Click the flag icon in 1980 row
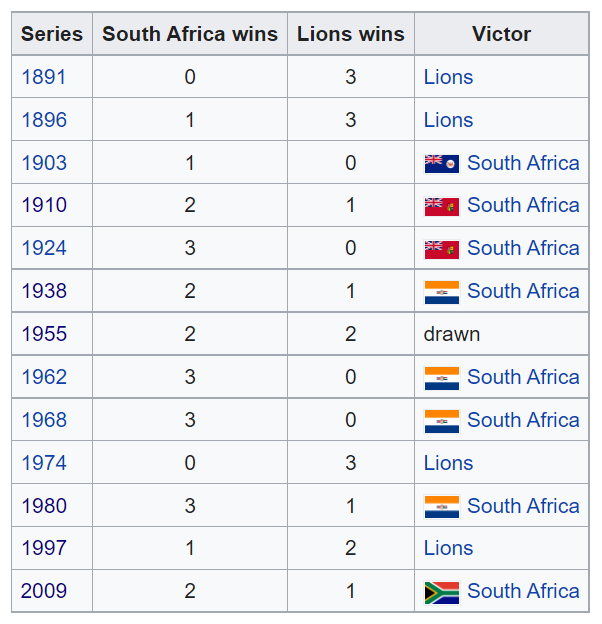This screenshot has width=602, height=624. pos(442,507)
